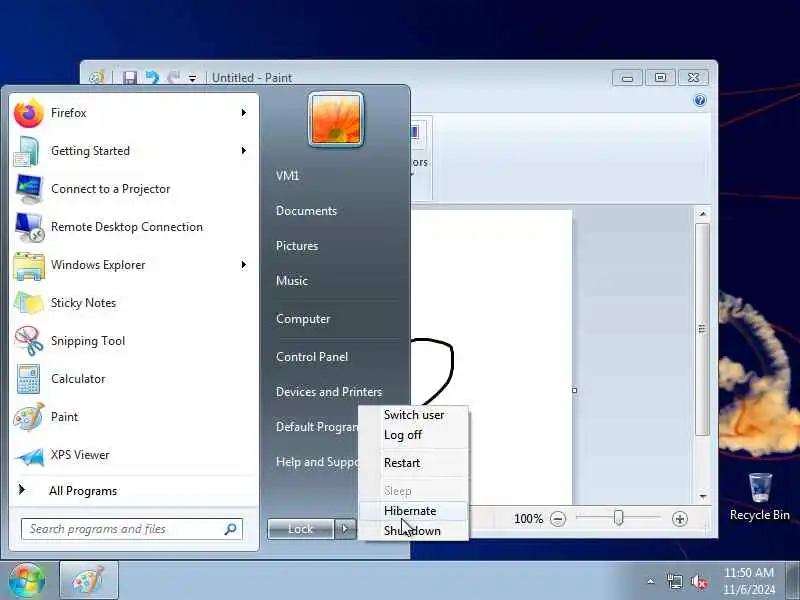Select the Paint taskbar button

pos(89,580)
